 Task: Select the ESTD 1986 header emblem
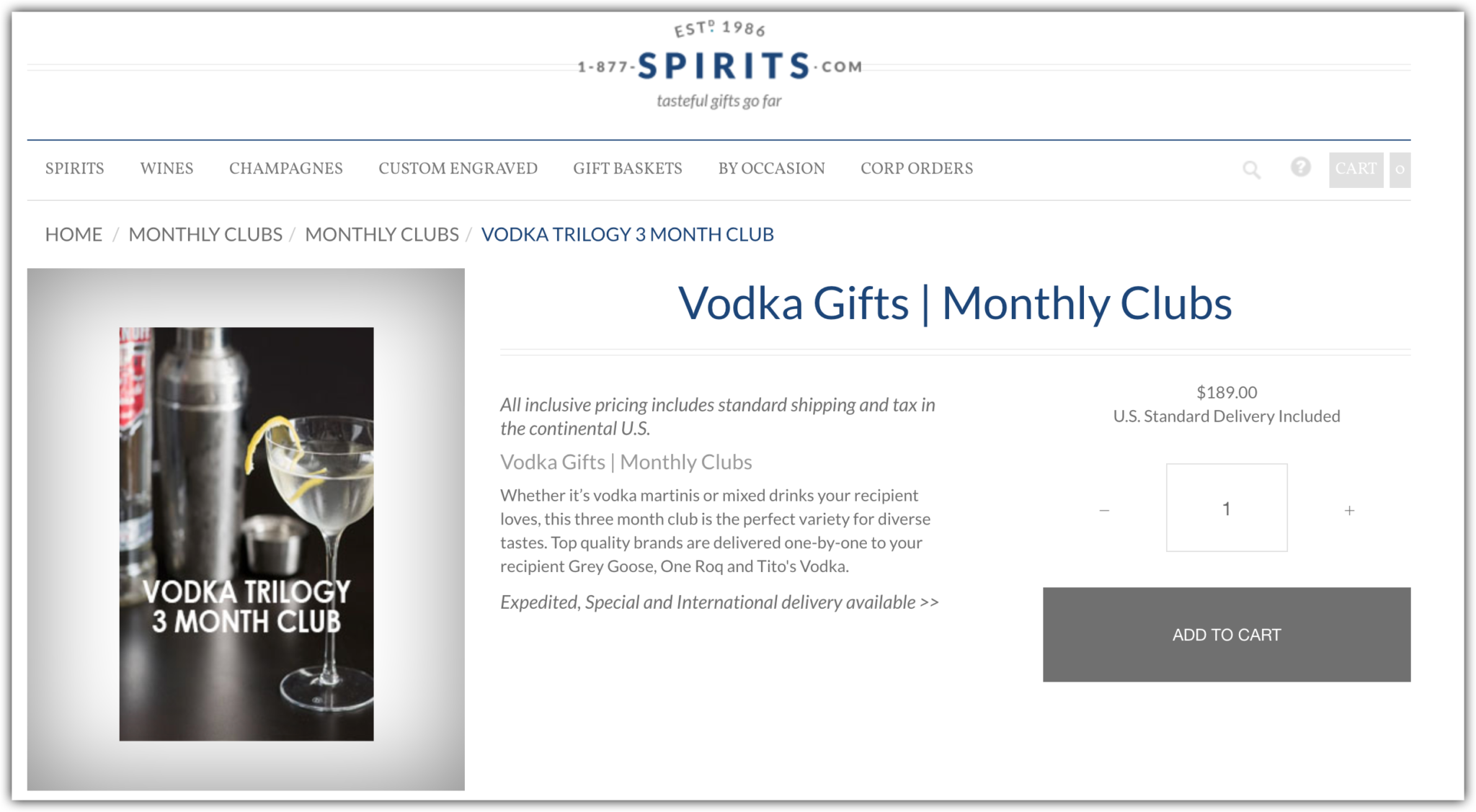719,29
